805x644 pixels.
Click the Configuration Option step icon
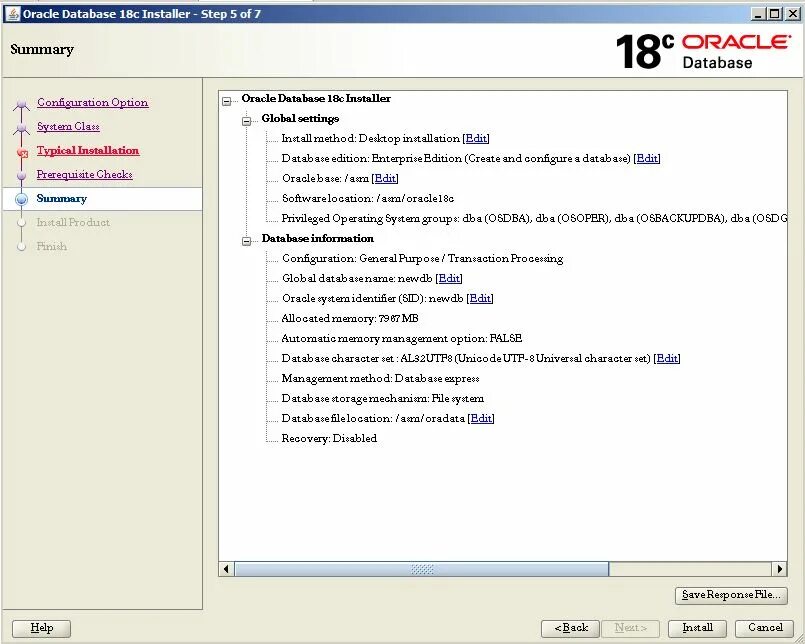coord(24,102)
